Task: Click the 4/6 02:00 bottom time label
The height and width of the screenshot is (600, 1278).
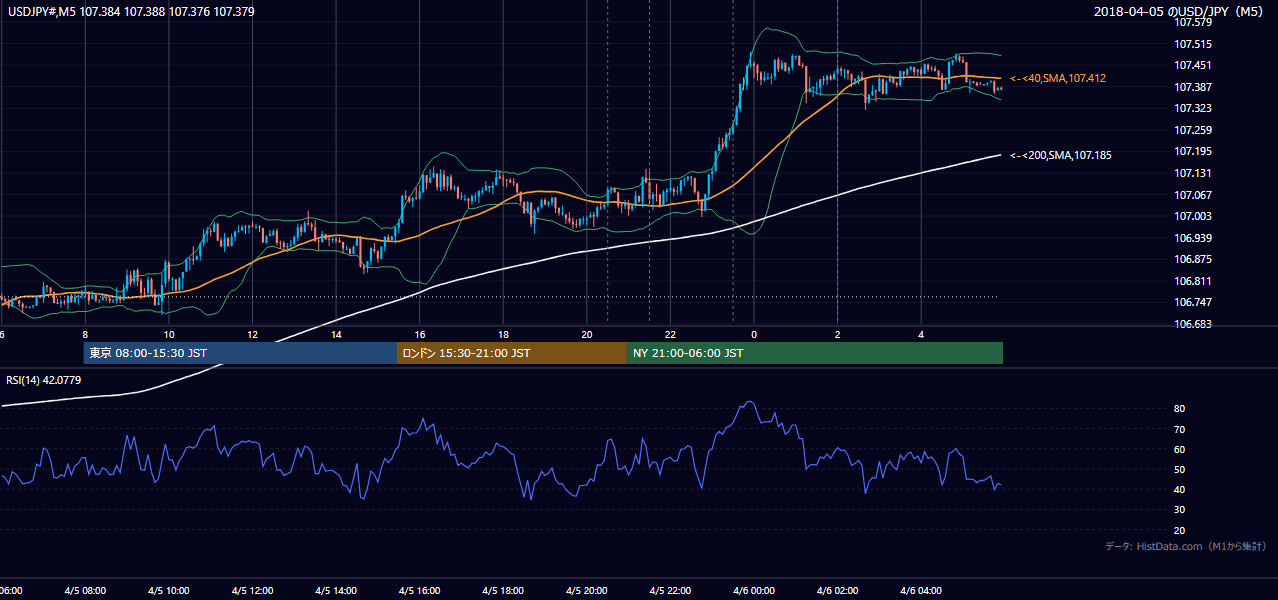Action: click(x=838, y=591)
